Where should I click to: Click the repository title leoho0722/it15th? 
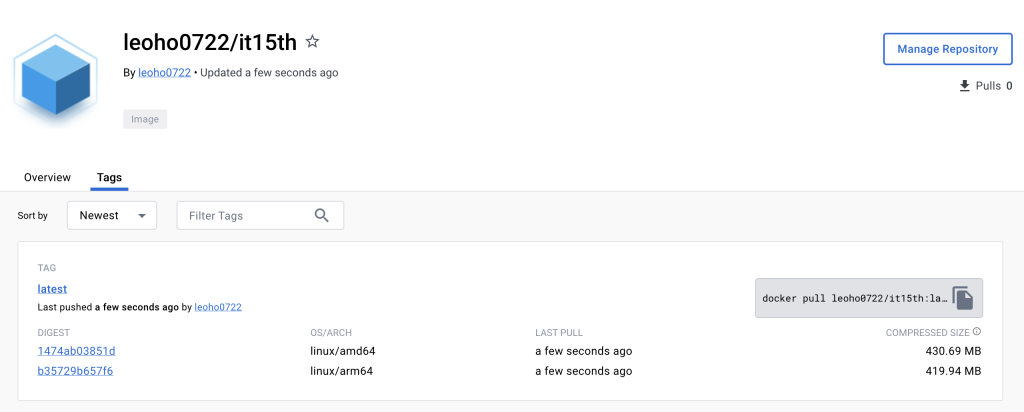209,42
